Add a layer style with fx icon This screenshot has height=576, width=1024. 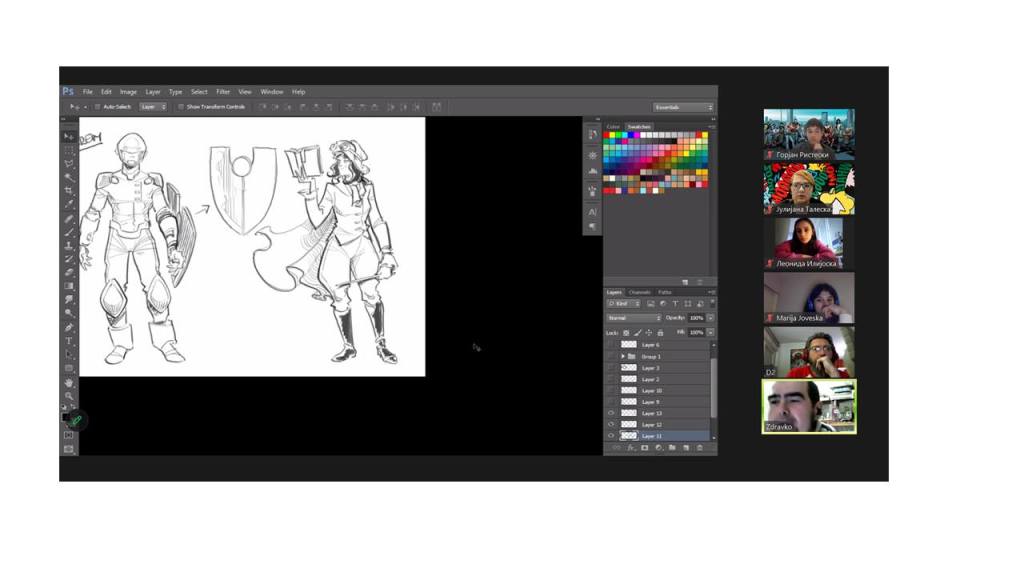(x=630, y=448)
